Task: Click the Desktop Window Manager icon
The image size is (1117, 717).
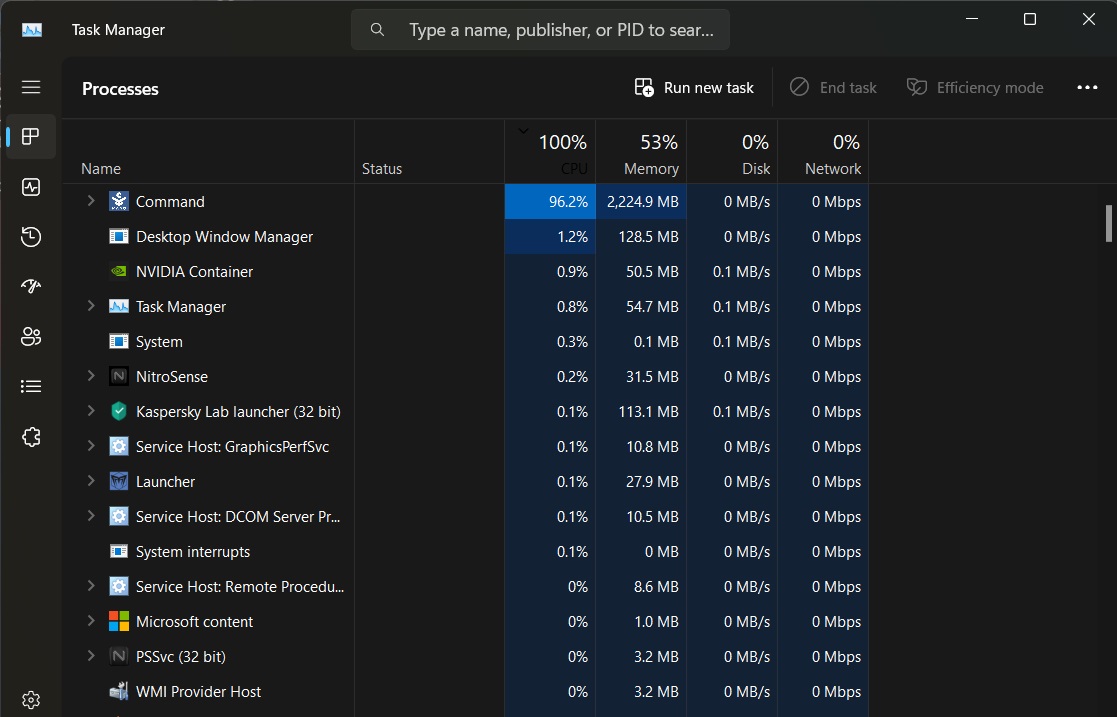Action: pyautogui.click(x=119, y=236)
